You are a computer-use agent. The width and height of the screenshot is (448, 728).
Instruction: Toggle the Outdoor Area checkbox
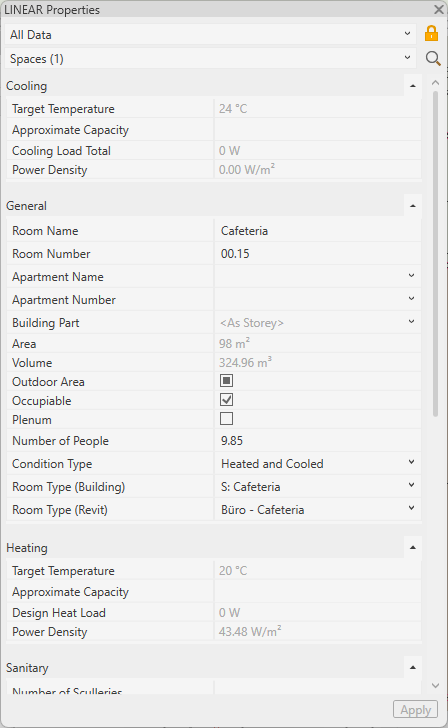click(227, 381)
